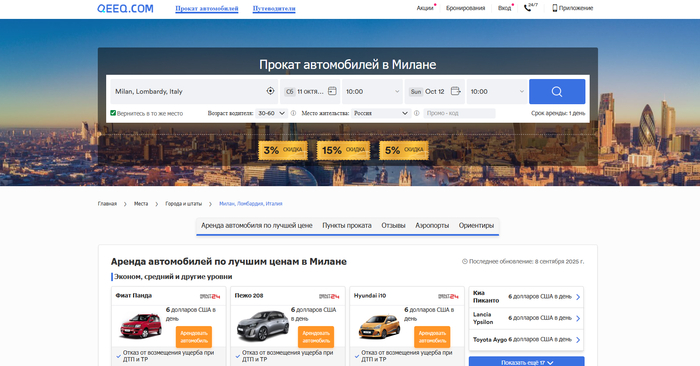The width and height of the screenshot is (700, 366).
Task: Open the pickup date calendar icon
Action: 332,91
